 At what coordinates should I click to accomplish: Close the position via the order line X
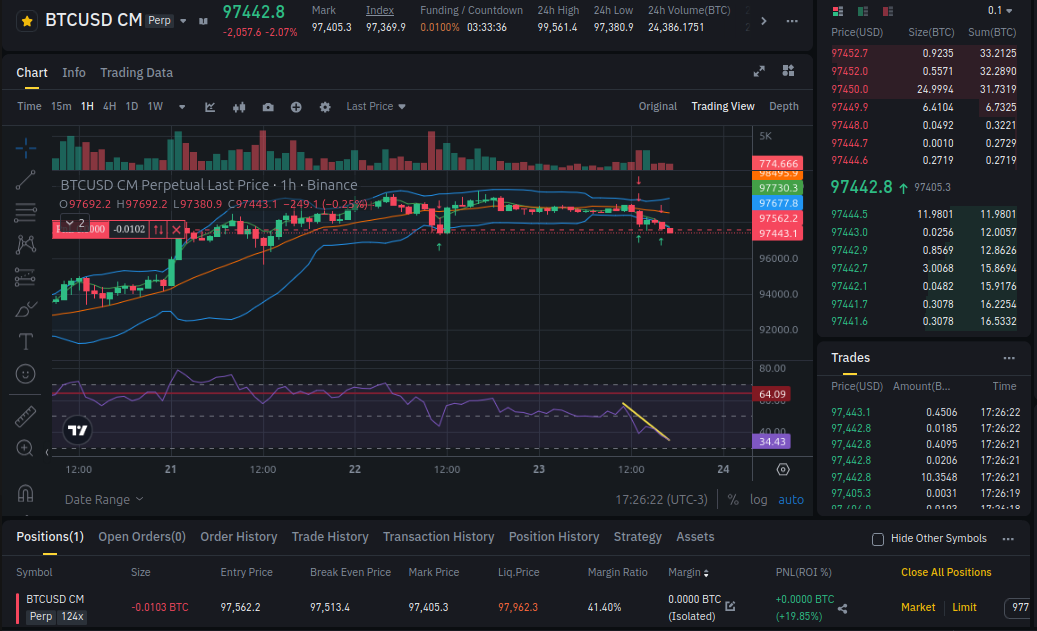[176, 230]
